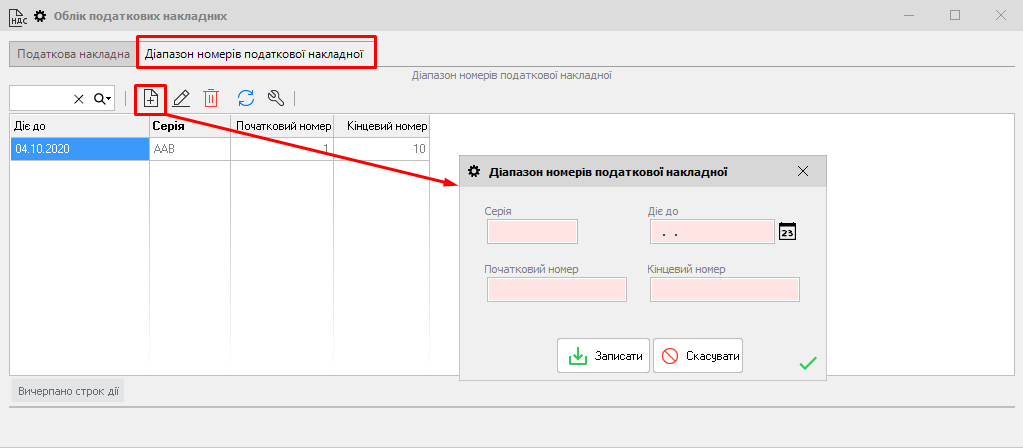This screenshot has height=448, width=1023.
Task: Select the 04.10.2020 table row
Action: tap(78, 148)
